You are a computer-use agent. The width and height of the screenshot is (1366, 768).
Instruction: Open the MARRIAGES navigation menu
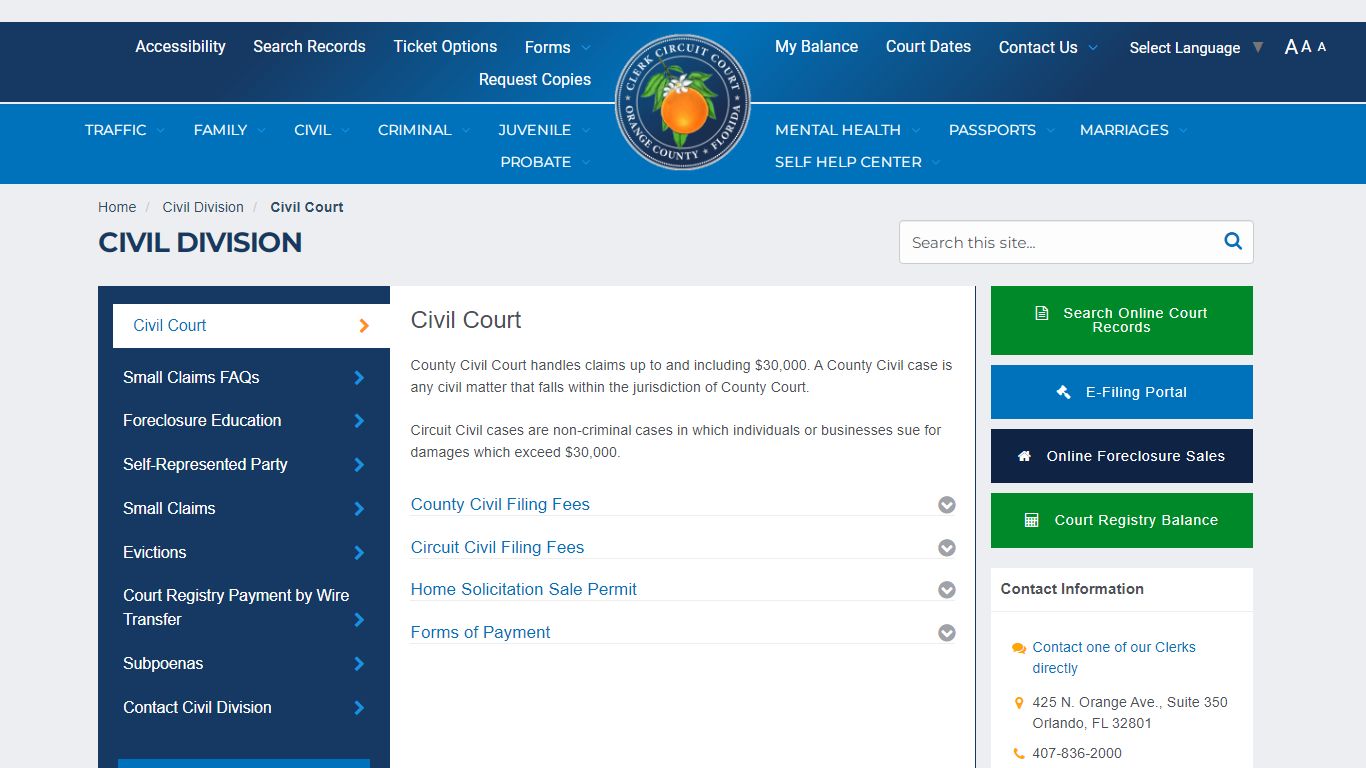click(x=1134, y=130)
